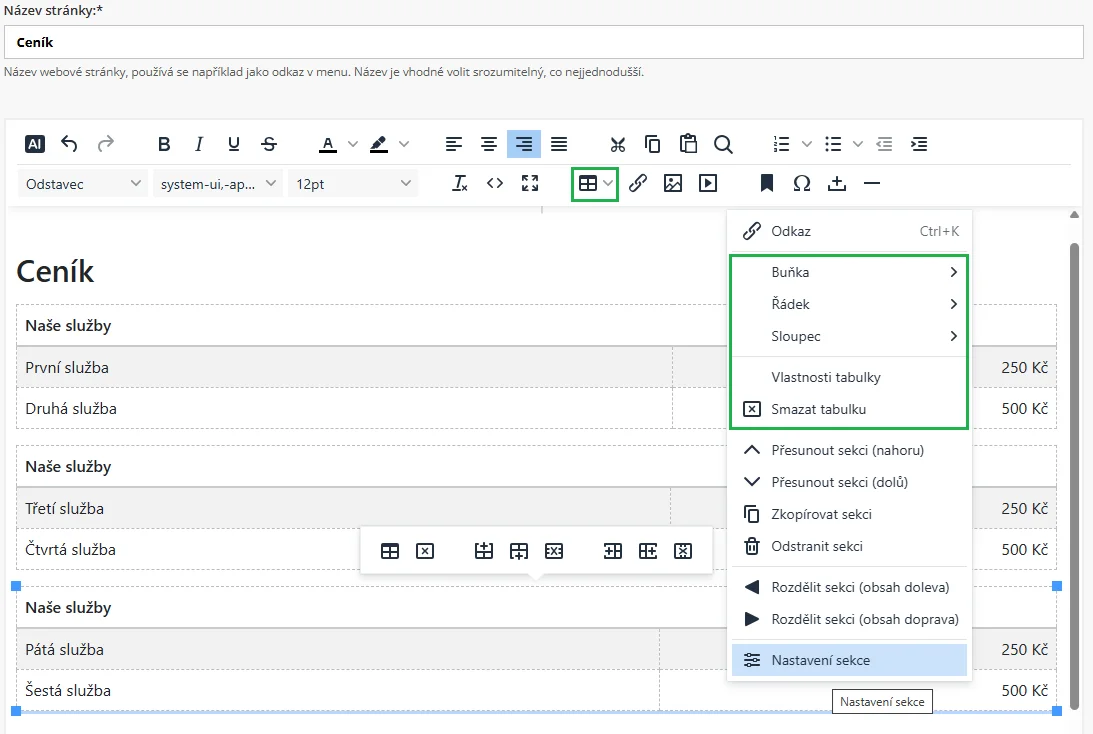Toggle bold formatting
1093x734 pixels.
pyautogui.click(x=164, y=144)
